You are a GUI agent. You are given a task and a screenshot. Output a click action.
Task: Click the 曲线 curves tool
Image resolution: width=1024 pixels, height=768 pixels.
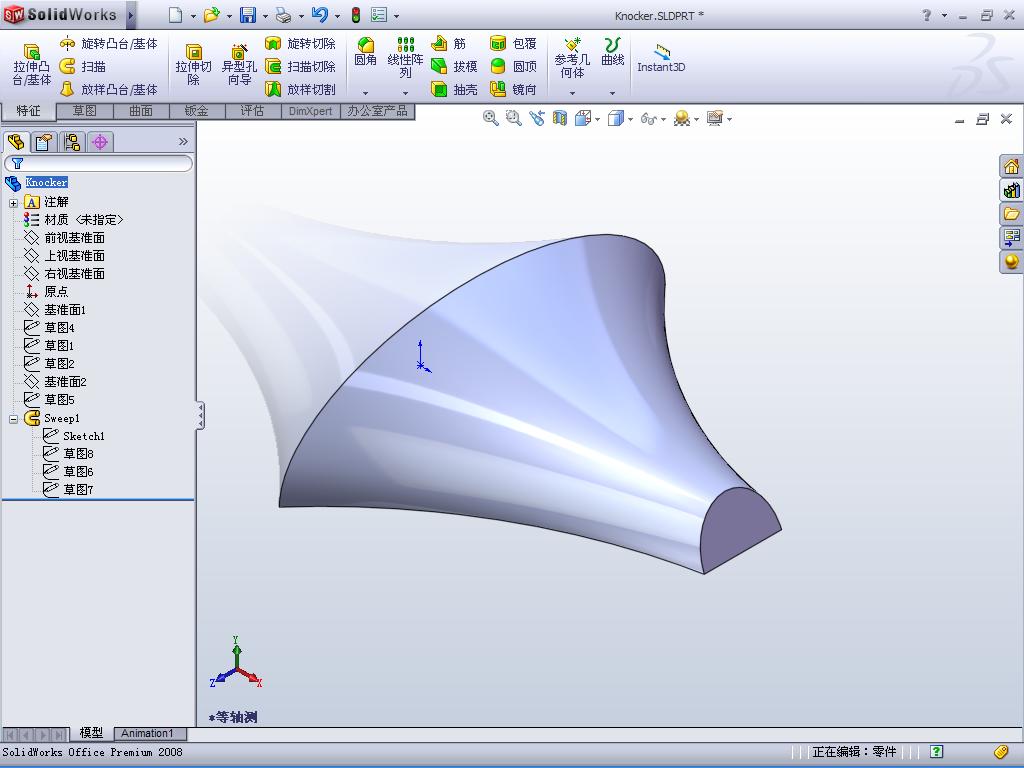613,52
